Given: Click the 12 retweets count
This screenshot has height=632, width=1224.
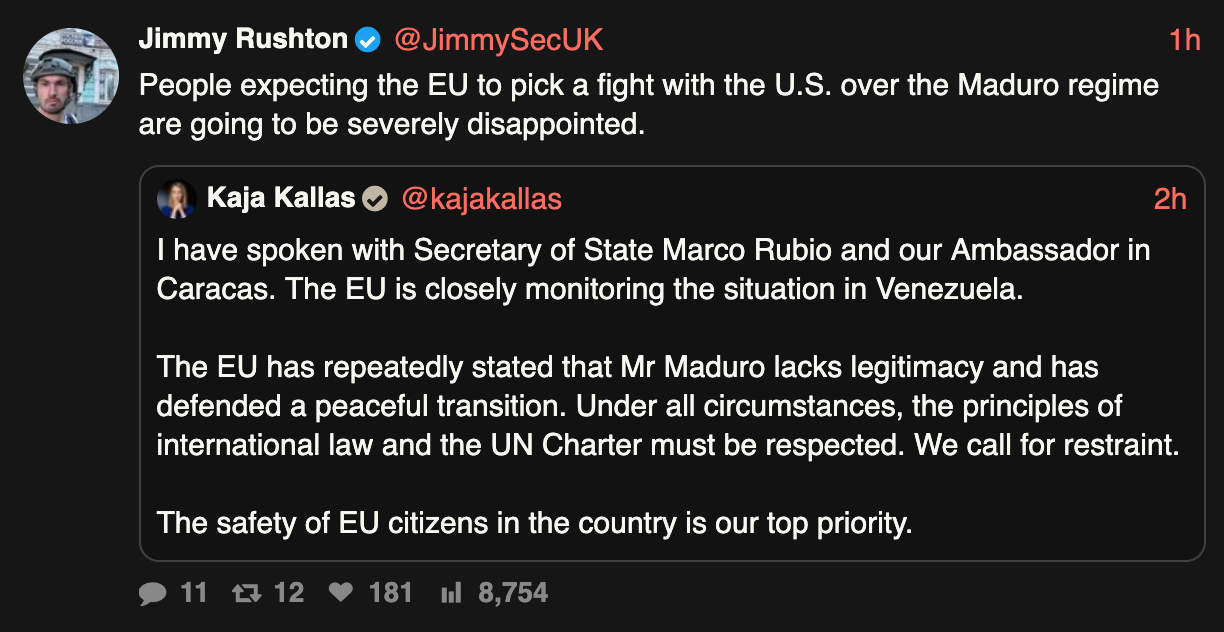Looking at the screenshot, I should click(289, 593).
